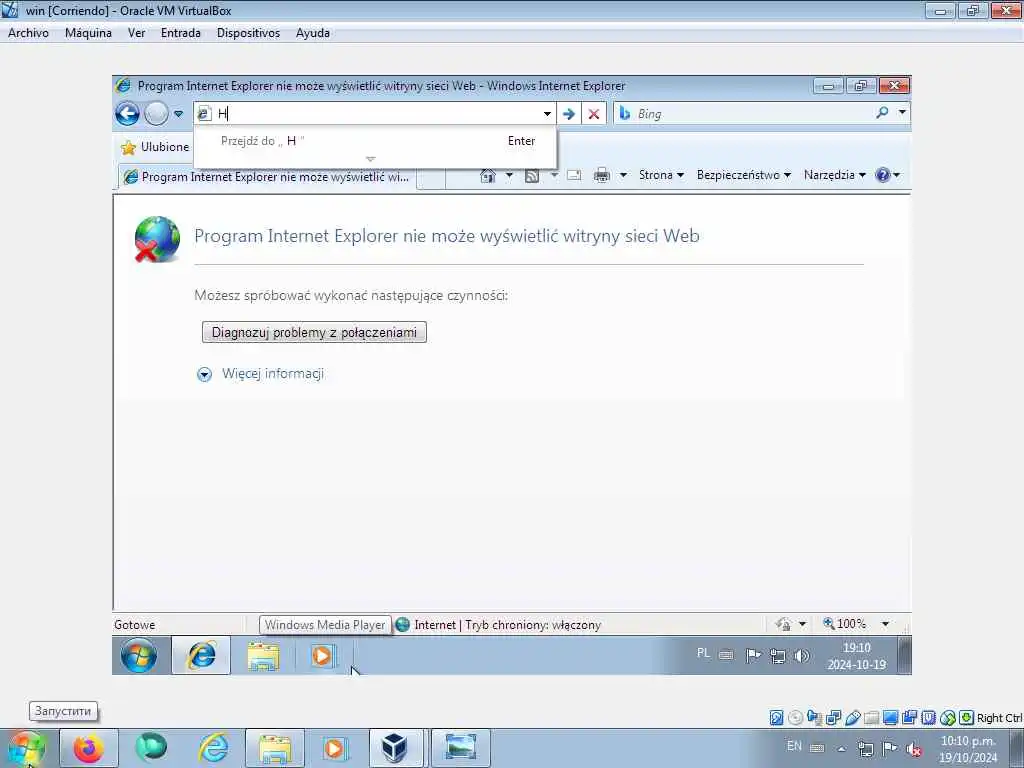
Task: Open the Entrada menu
Action: click(181, 33)
